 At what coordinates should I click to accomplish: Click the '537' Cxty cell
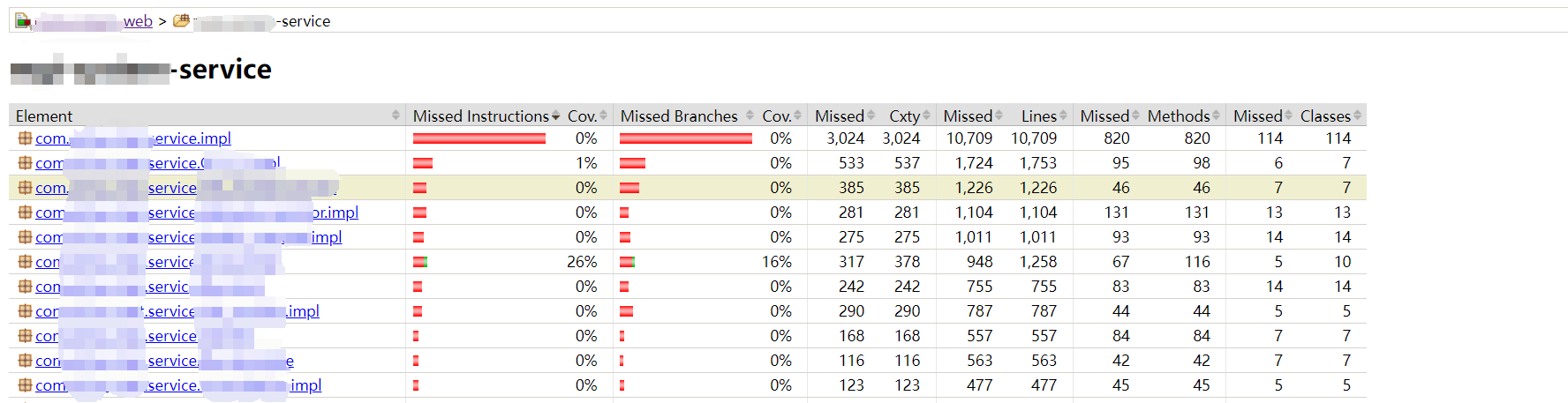pyautogui.click(x=907, y=163)
